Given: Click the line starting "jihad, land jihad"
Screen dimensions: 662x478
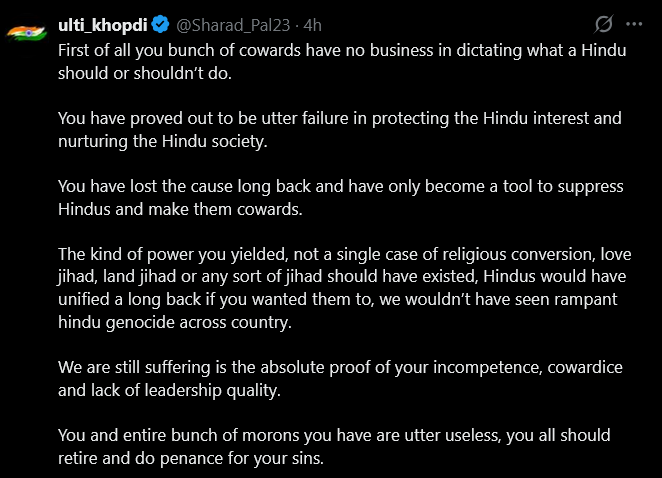Looking at the screenshot, I should (300, 276).
